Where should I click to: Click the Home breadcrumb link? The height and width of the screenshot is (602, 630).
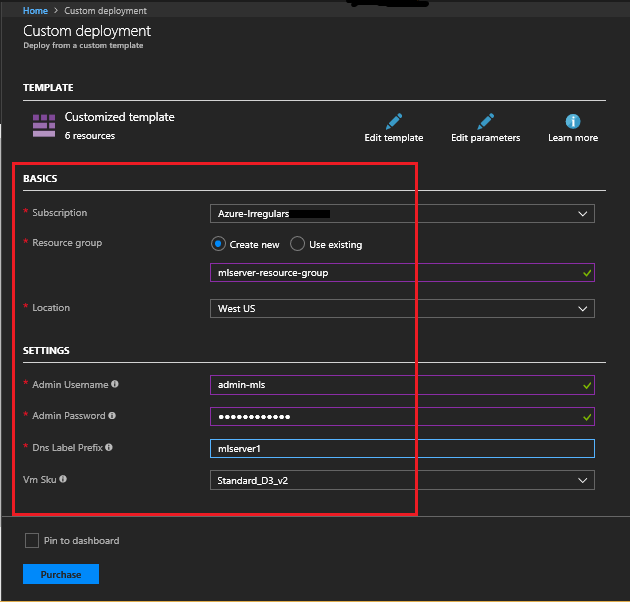pyautogui.click(x=35, y=11)
